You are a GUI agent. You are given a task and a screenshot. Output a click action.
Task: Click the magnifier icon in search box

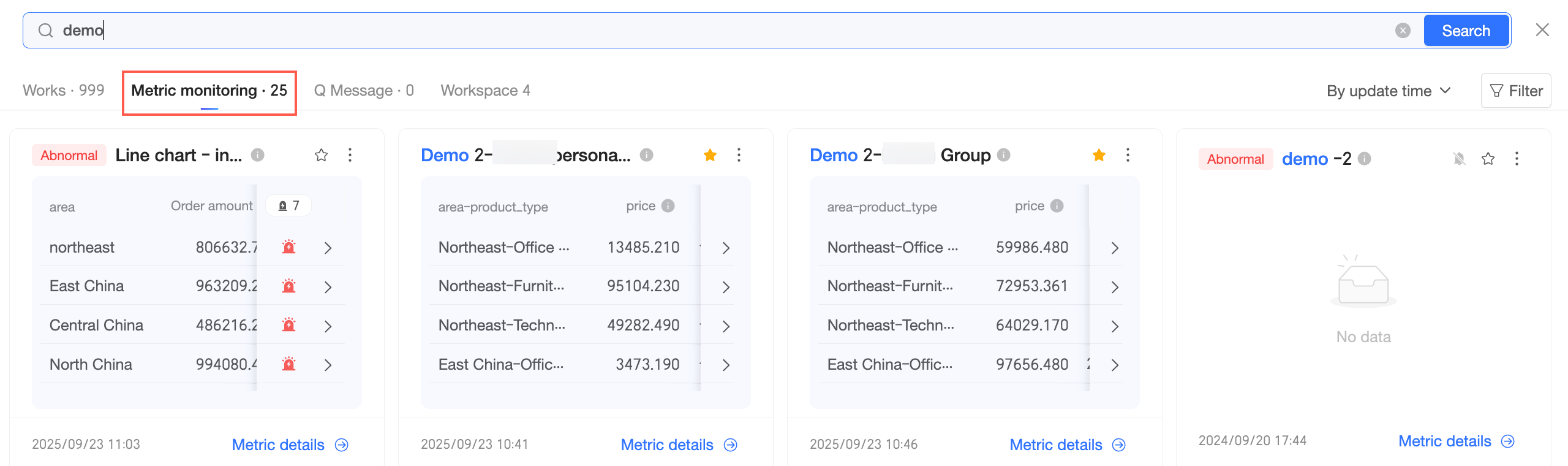click(x=46, y=31)
